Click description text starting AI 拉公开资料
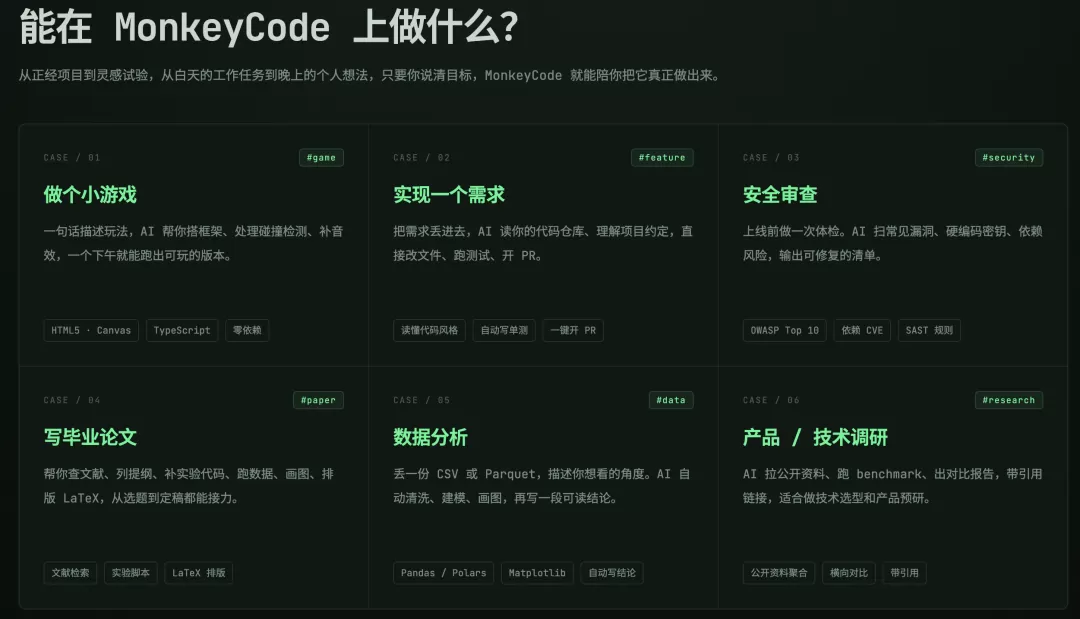The height and width of the screenshot is (619, 1080). tap(893, 485)
